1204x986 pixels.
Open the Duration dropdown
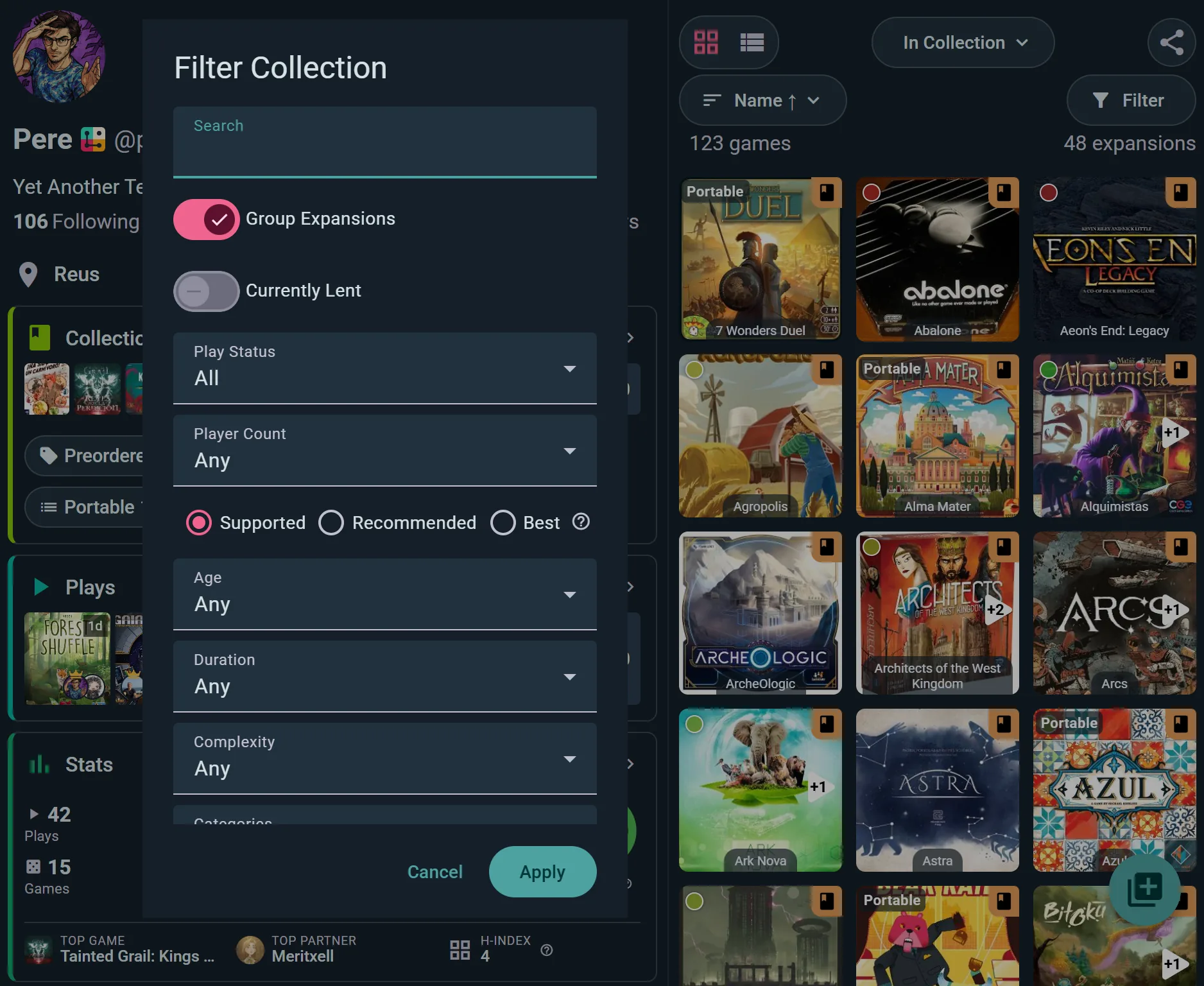pos(385,676)
